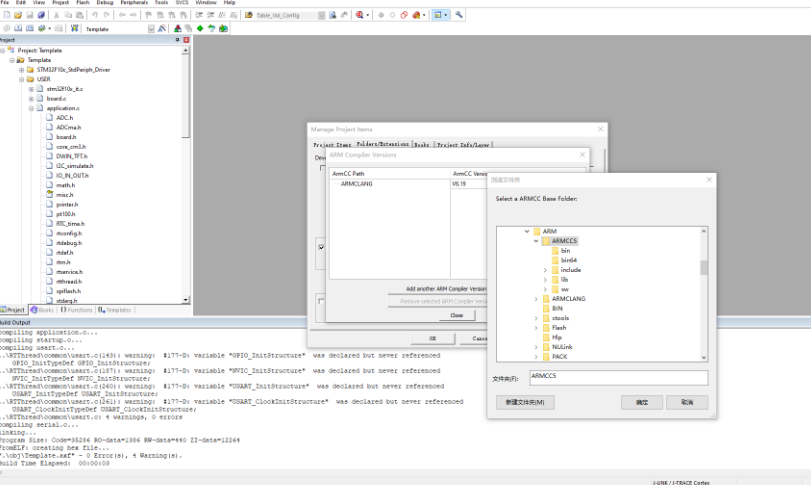Toggle top checkbox in Manage Project Items dialog
This screenshot has width=811, height=485.
(x=323, y=168)
